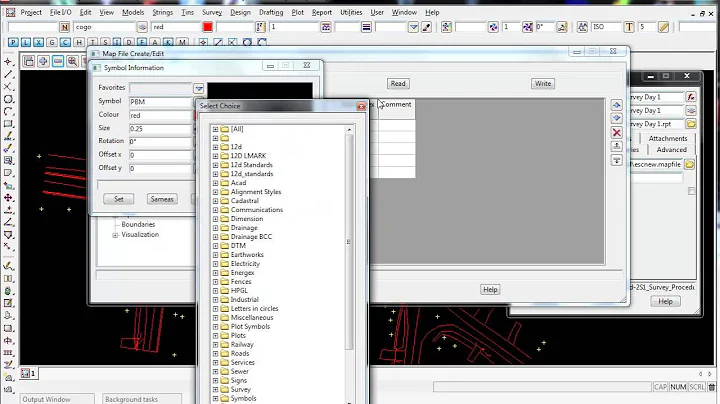Expand the Symbols folder
Viewport: 720px width, 404px height.
215,398
